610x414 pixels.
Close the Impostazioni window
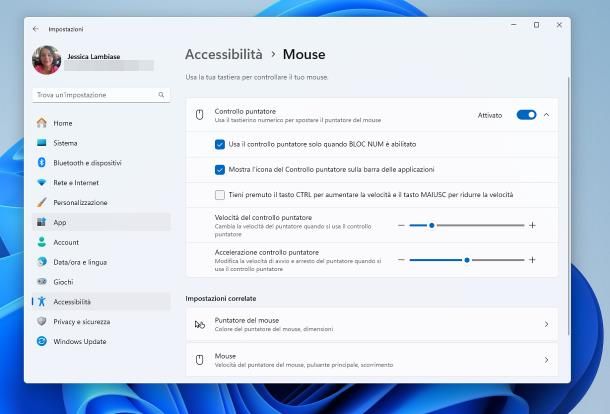559,25
